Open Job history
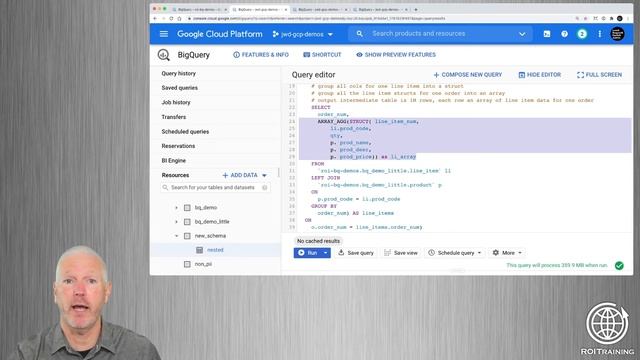The width and height of the screenshot is (640, 360). click(x=176, y=102)
